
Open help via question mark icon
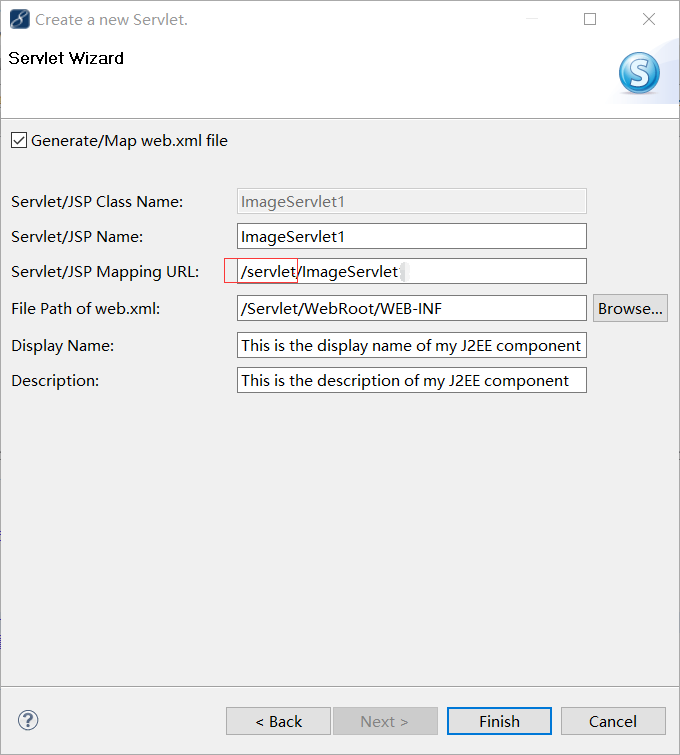28,720
